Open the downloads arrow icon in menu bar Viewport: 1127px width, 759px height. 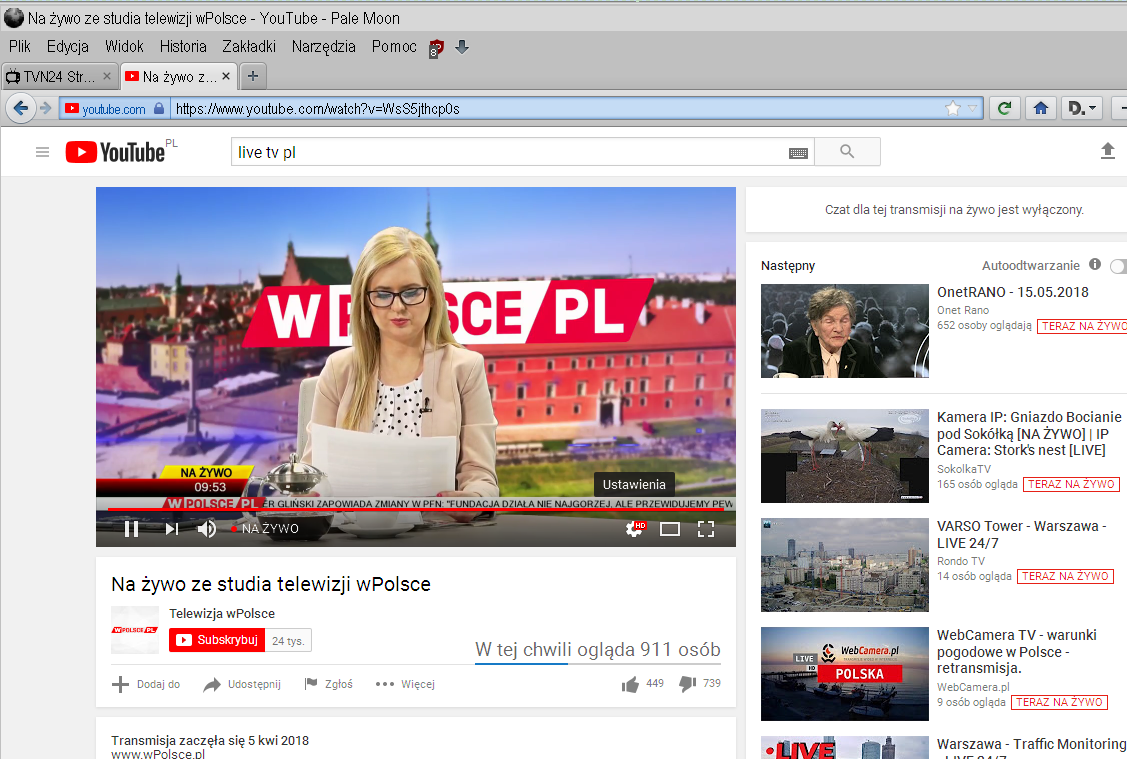(x=462, y=47)
